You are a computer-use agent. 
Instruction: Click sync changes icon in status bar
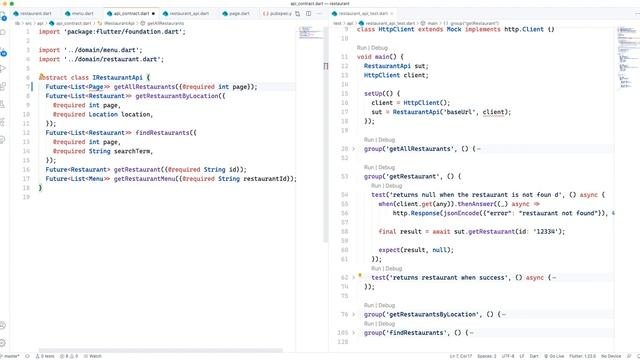pyautogui.click(x=27, y=356)
